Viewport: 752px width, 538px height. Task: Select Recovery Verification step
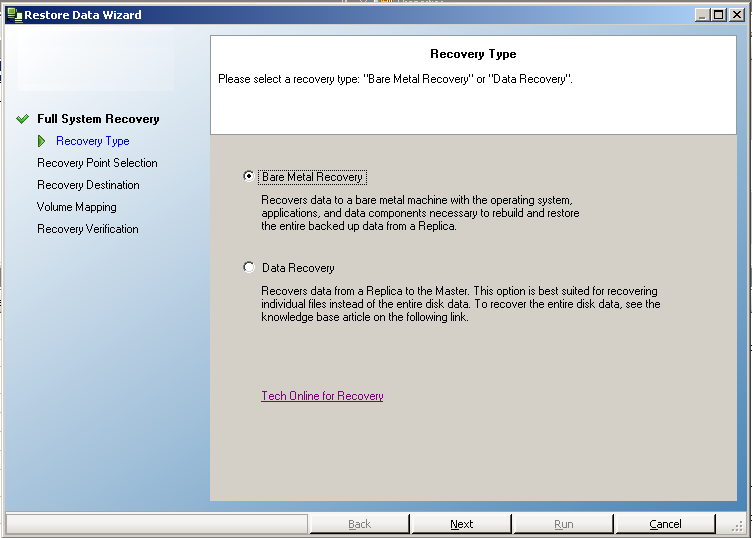88,229
